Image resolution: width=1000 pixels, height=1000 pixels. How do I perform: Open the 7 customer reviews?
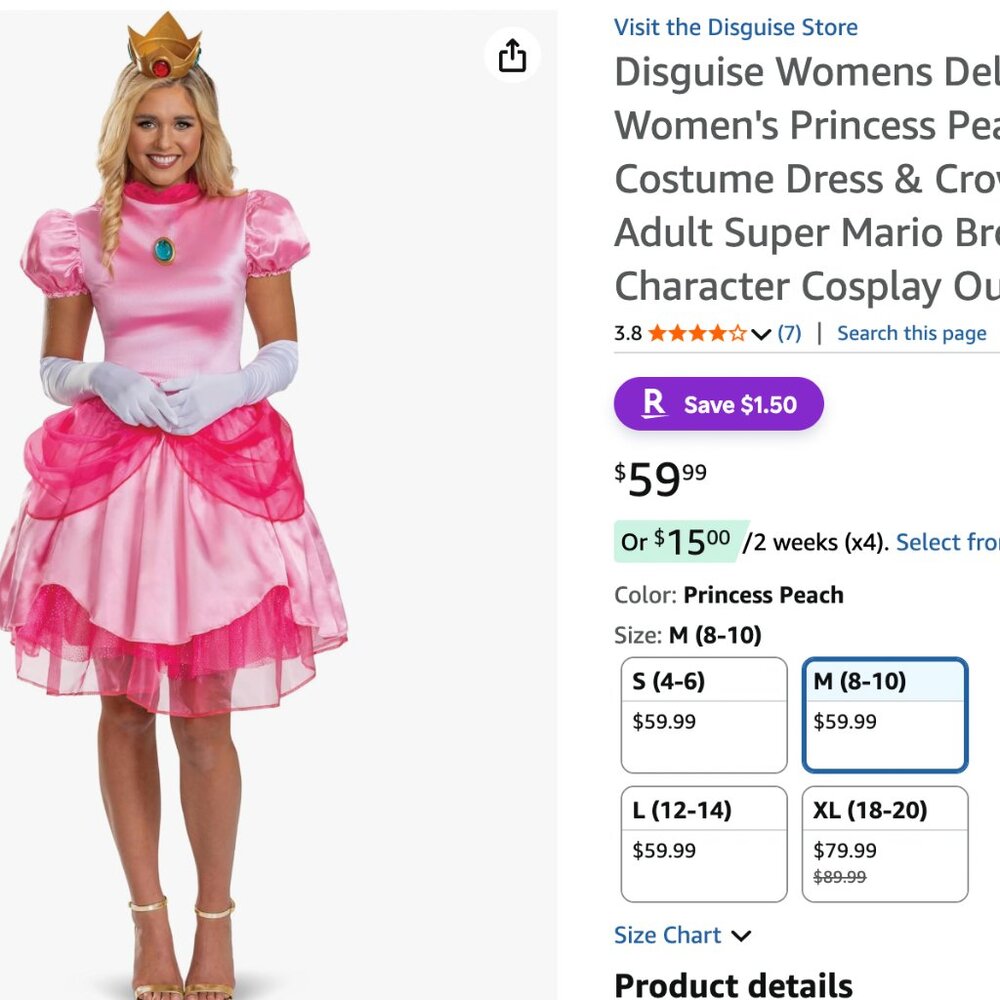point(789,333)
